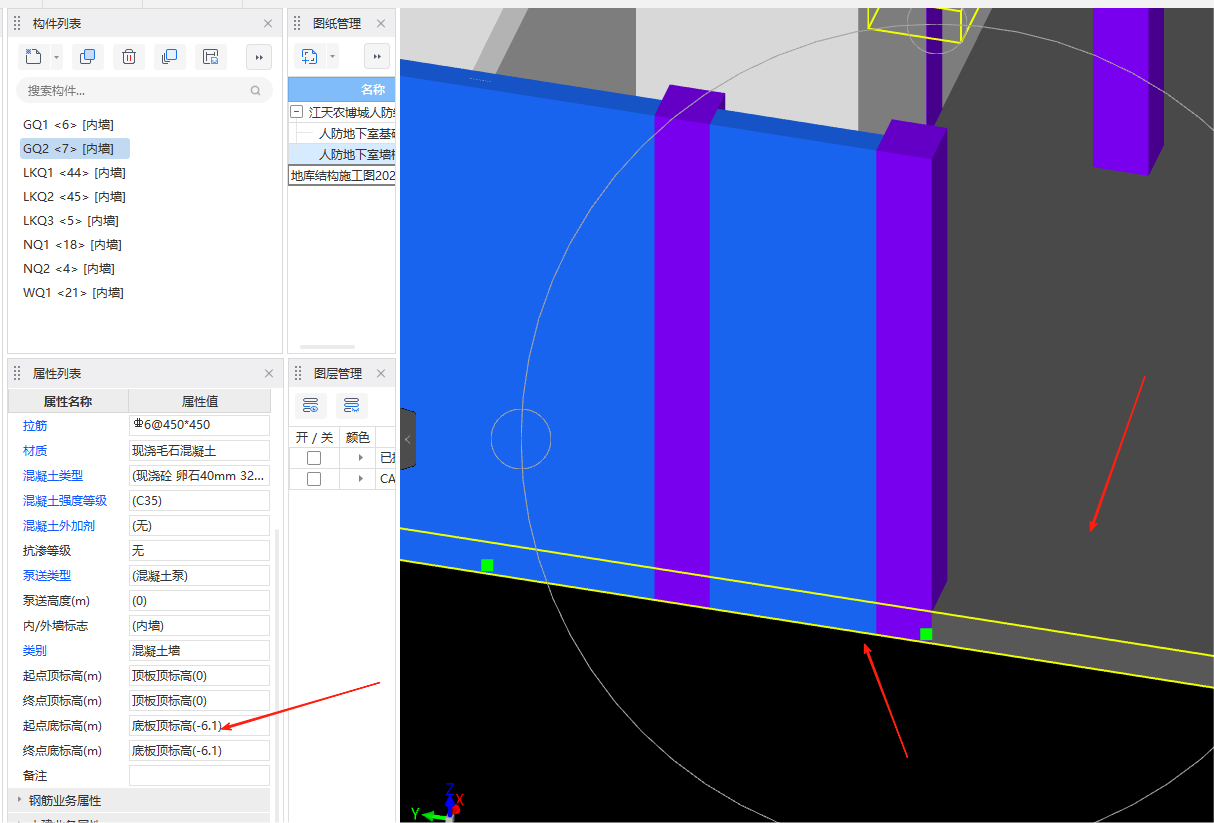
Task: Click the second layer management toolbar icon
Action: [351, 406]
